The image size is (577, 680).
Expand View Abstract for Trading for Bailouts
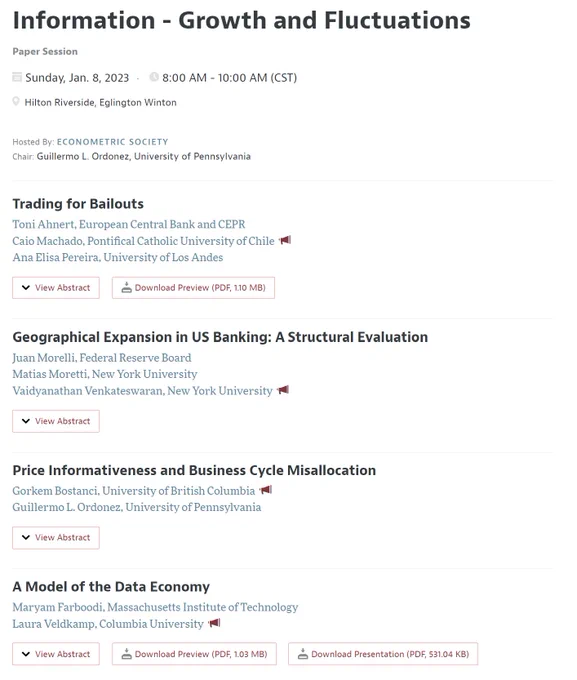coord(56,288)
